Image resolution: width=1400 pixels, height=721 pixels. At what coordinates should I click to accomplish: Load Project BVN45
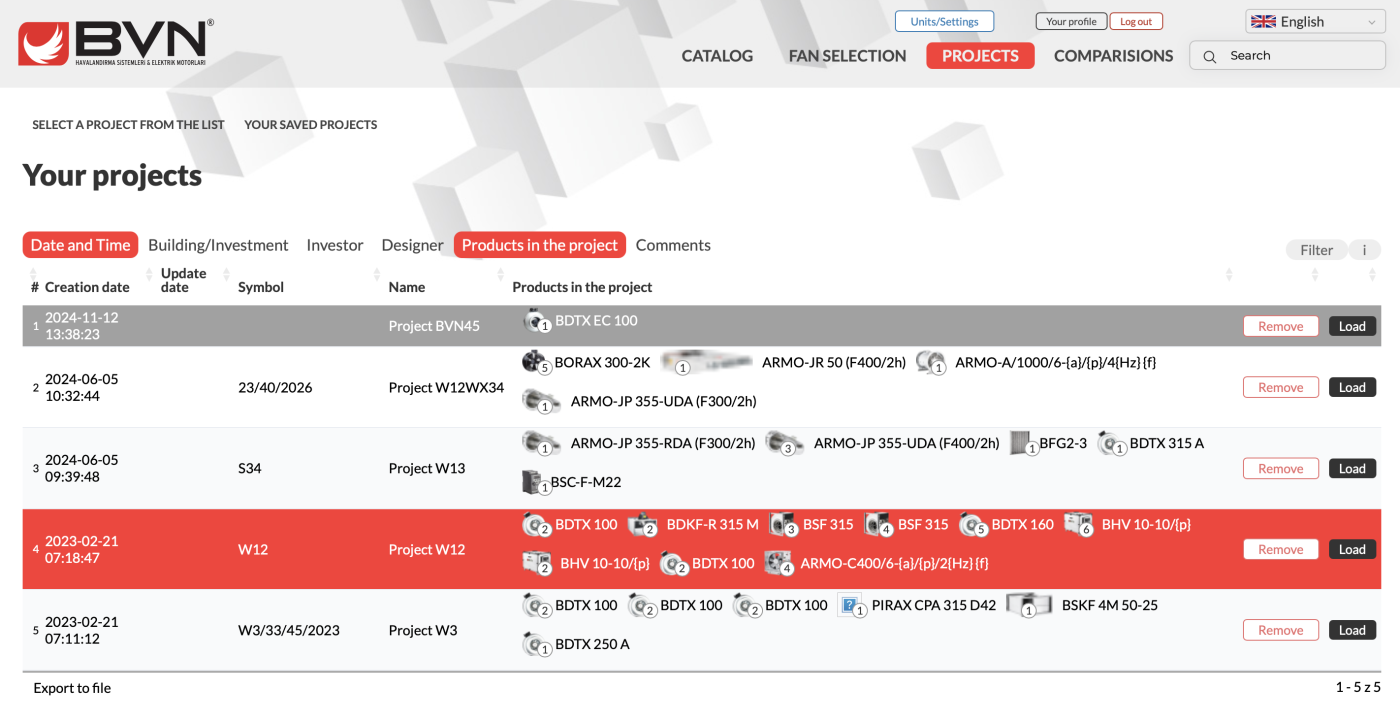pyautogui.click(x=1352, y=326)
